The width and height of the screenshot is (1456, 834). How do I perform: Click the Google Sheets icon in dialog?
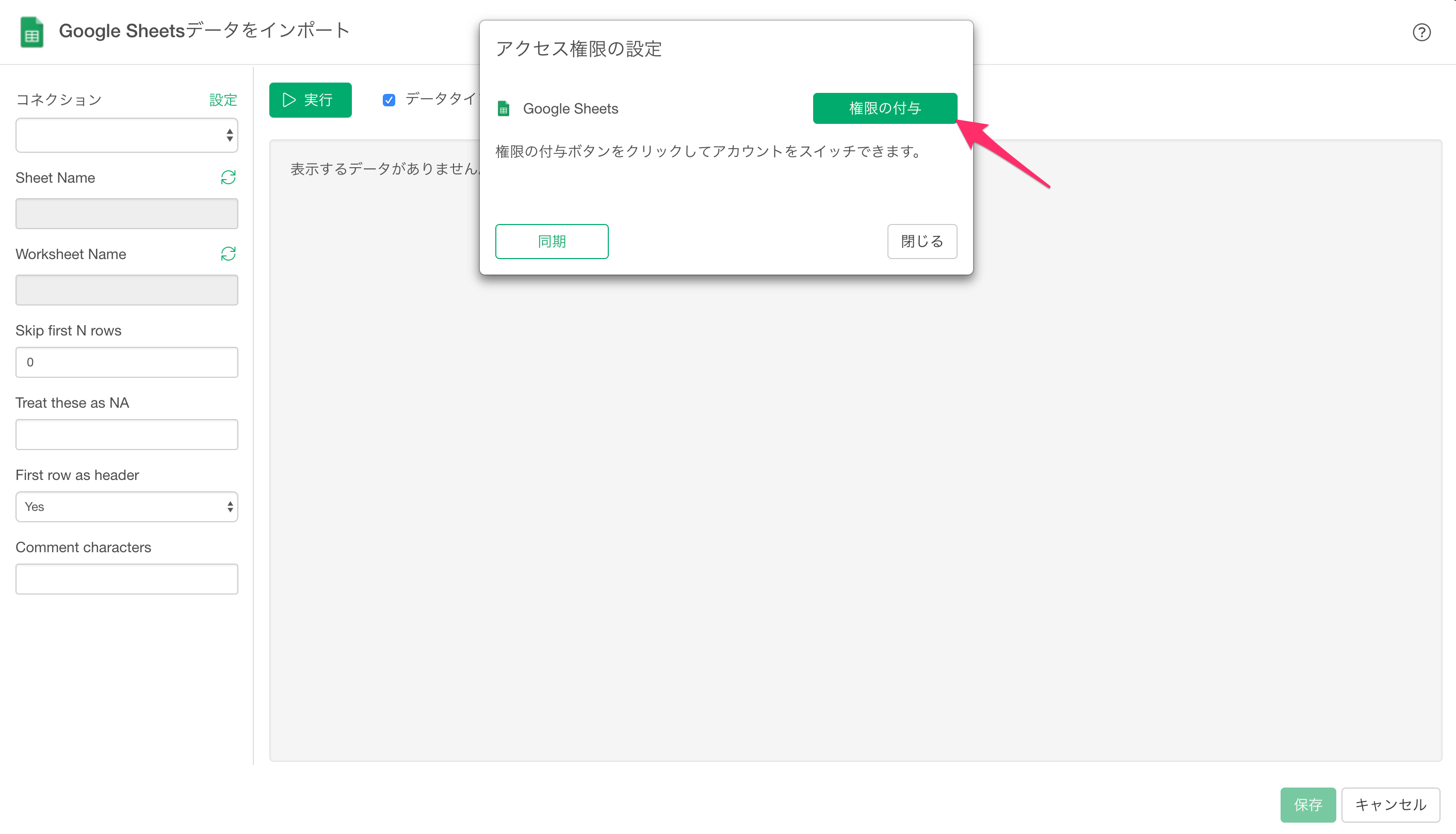[503, 108]
